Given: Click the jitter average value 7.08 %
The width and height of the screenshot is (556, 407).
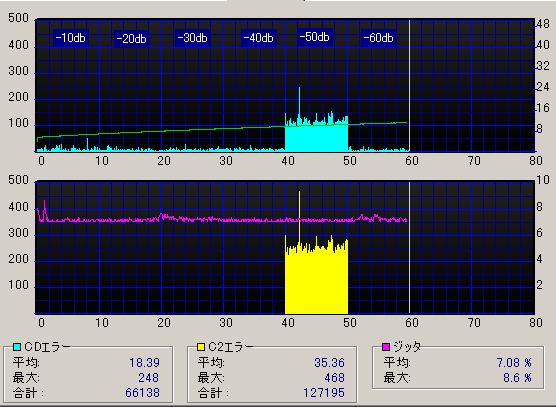Looking at the screenshot, I should (x=514, y=363).
